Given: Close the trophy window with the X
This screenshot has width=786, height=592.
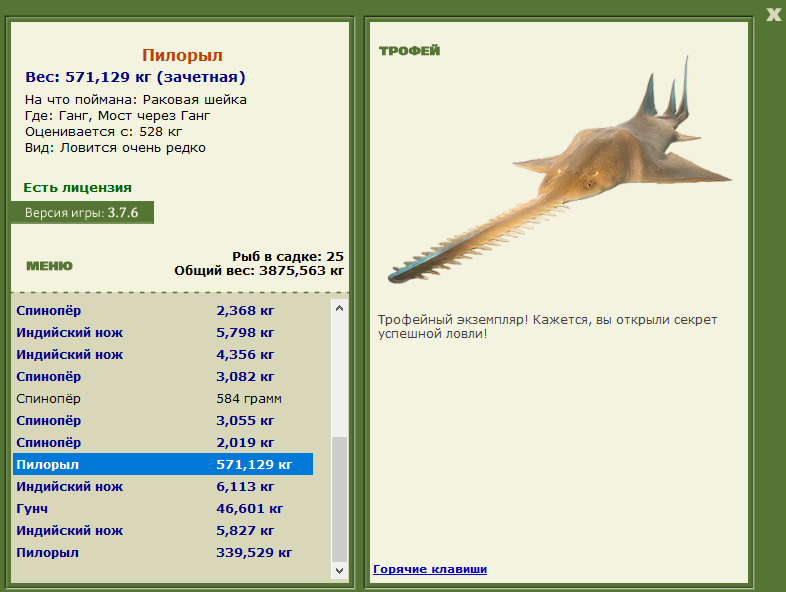Looking at the screenshot, I should click(x=773, y=15).
